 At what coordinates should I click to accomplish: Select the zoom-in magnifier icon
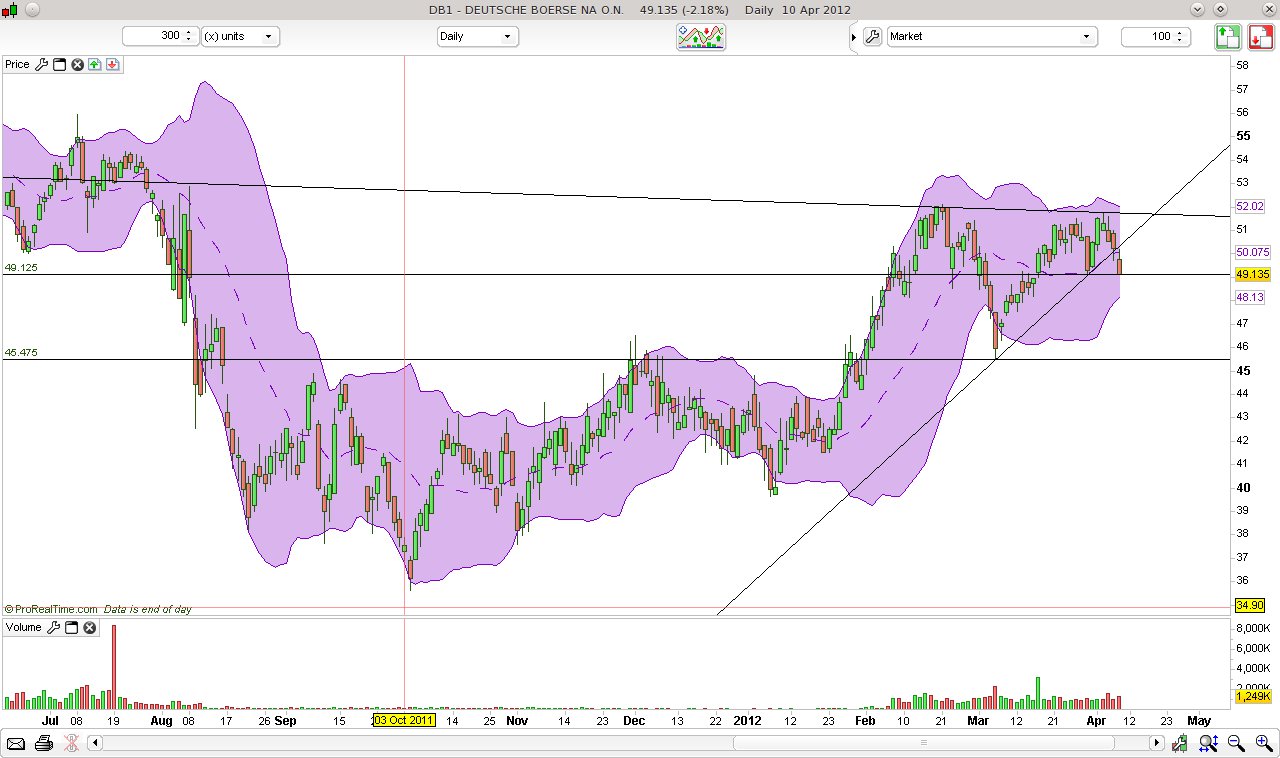1263,743
